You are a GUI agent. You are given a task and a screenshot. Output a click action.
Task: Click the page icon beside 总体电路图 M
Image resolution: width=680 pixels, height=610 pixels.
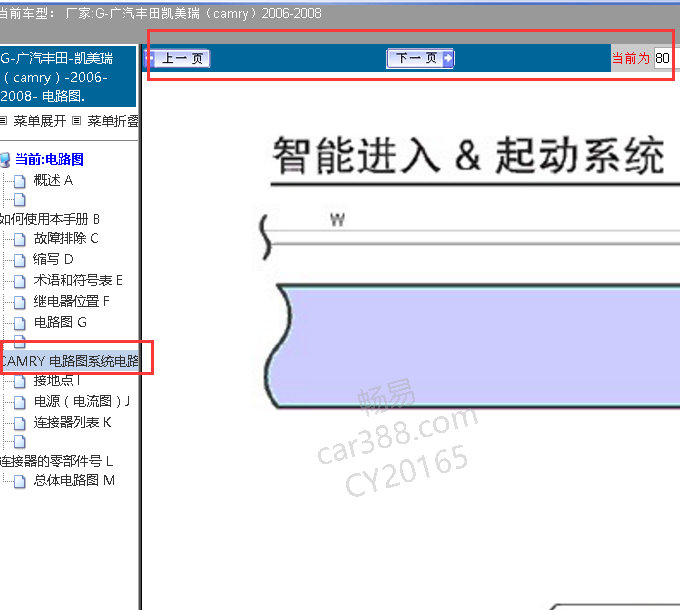click(x=20, y=481)
